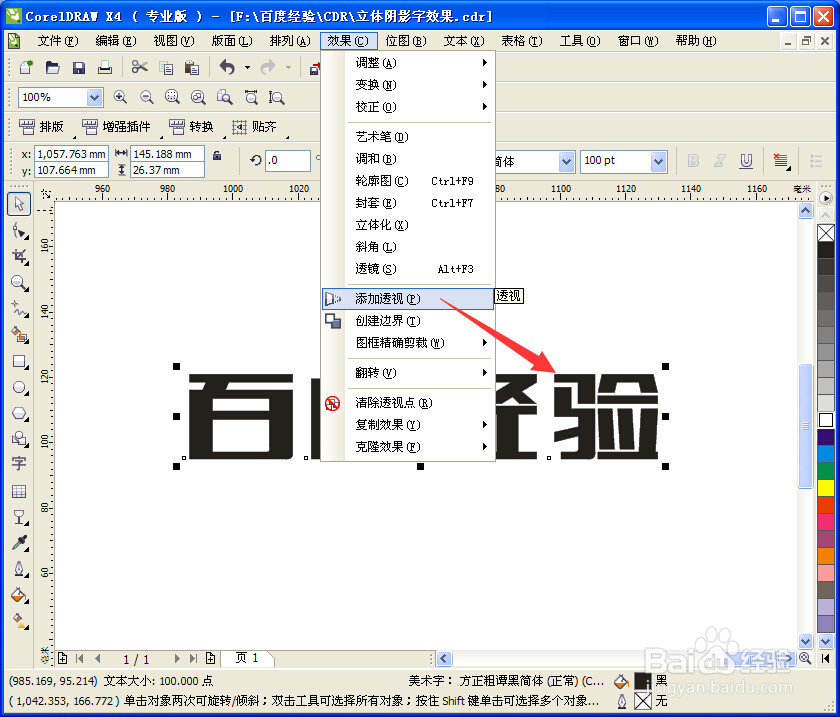This screenshot has width=840, height=717.
Task: Cut selection with the scissors icon
Action: 140,67
